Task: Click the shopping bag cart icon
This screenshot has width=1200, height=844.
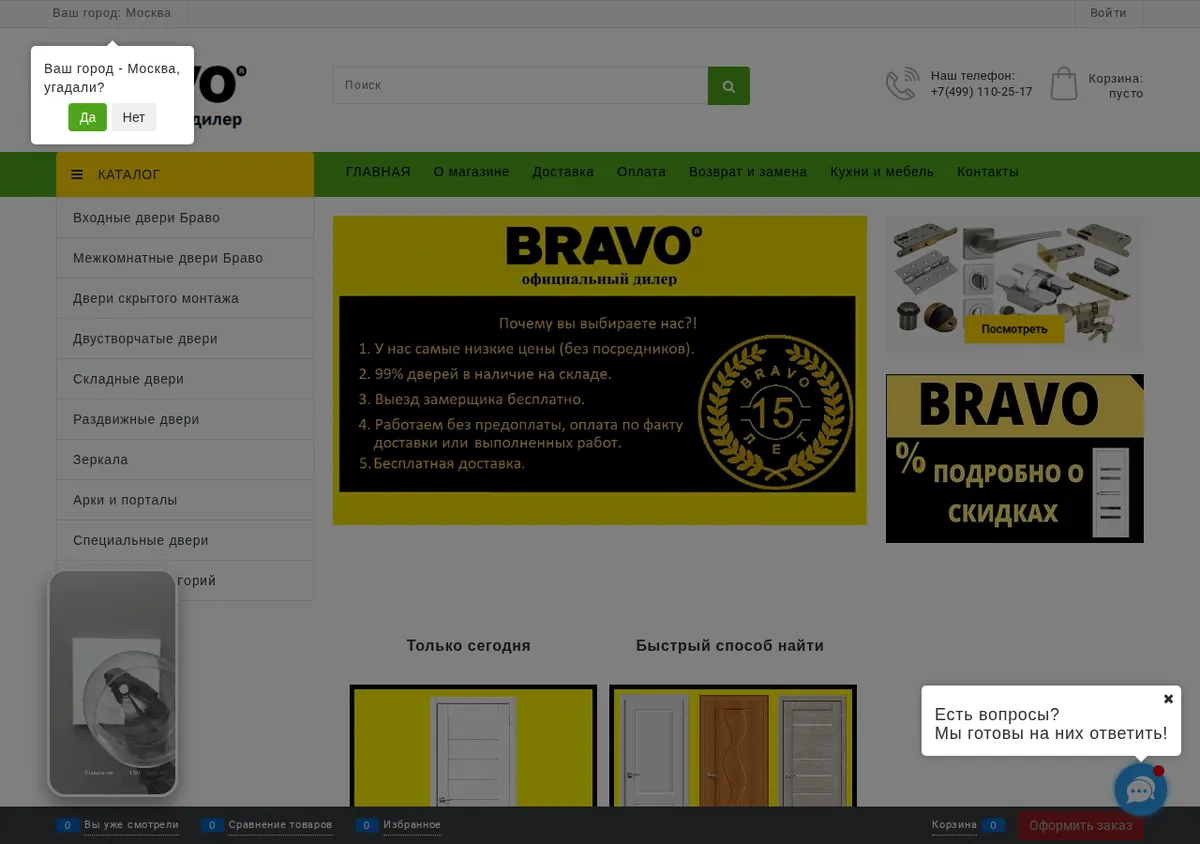Action: (x=1064, y=84)
